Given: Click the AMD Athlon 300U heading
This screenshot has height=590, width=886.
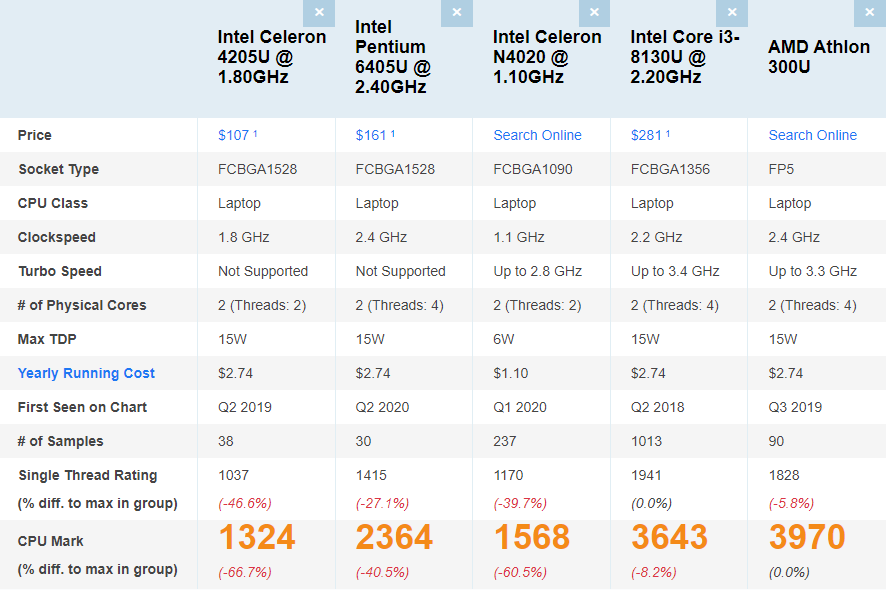Looking at the screenshot, I should click(x=818, y=57).
